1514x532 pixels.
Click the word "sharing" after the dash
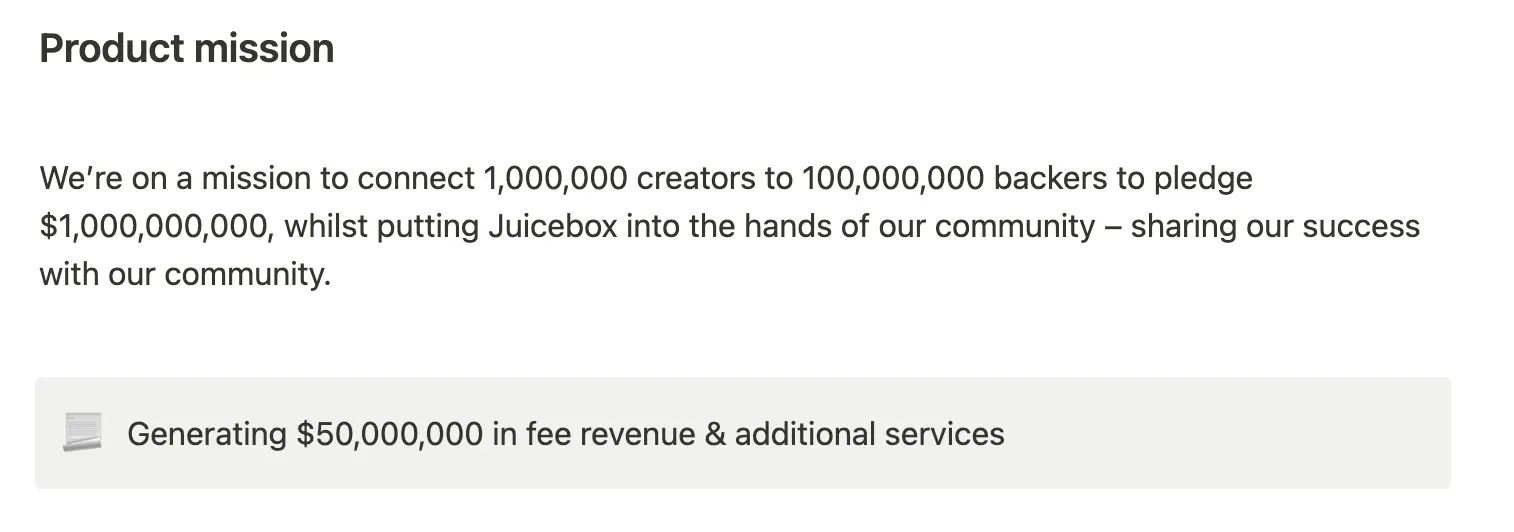pos(1184,226)
